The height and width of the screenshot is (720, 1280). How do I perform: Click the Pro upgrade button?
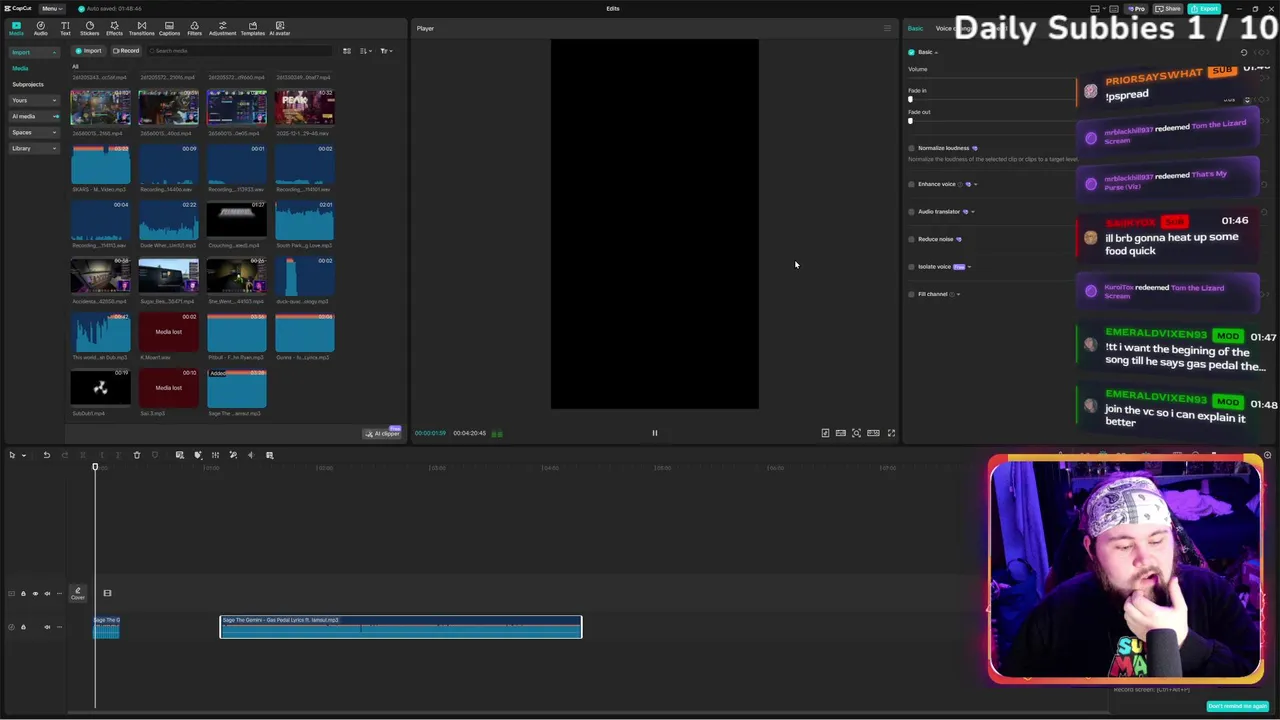point(1136,8)
